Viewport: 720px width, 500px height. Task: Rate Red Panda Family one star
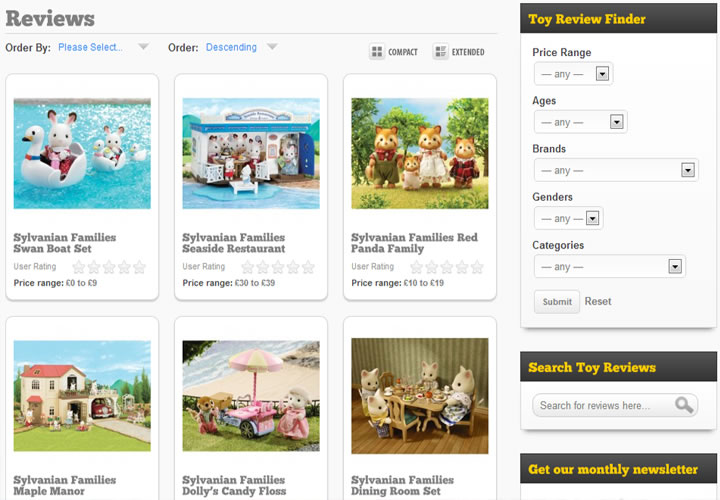click(417, 267)
